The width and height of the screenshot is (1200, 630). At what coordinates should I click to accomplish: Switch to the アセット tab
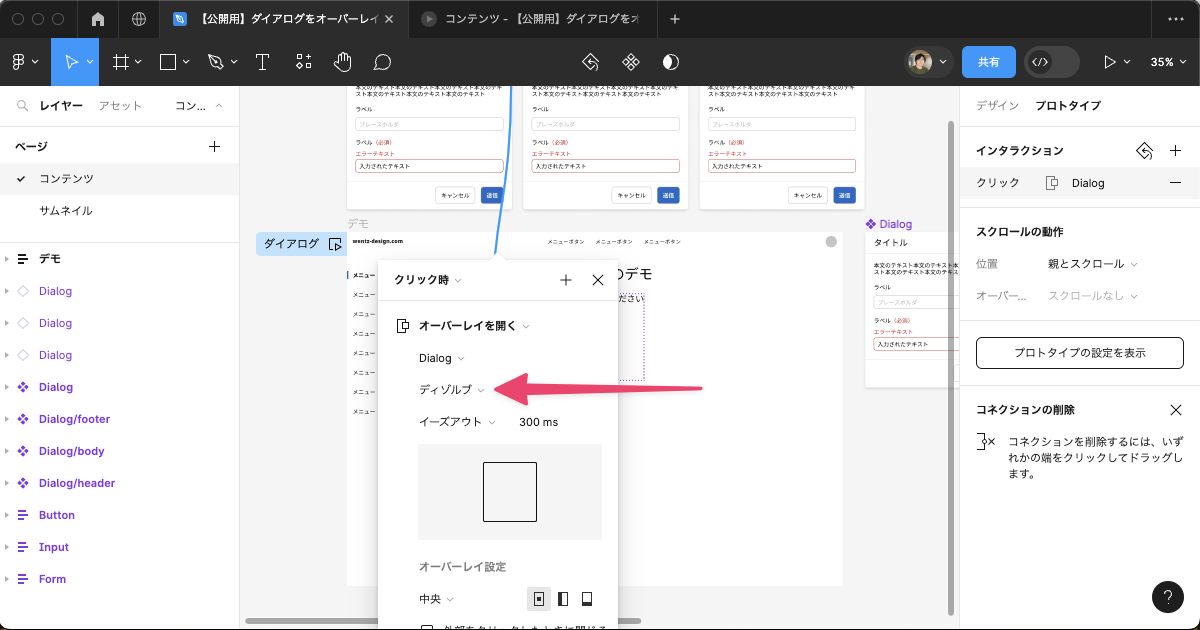(x=120, y=106)
